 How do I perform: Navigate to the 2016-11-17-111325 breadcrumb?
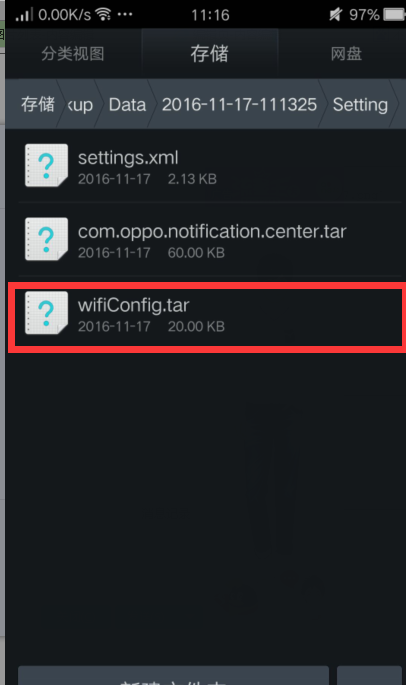(x=239, y=105)
